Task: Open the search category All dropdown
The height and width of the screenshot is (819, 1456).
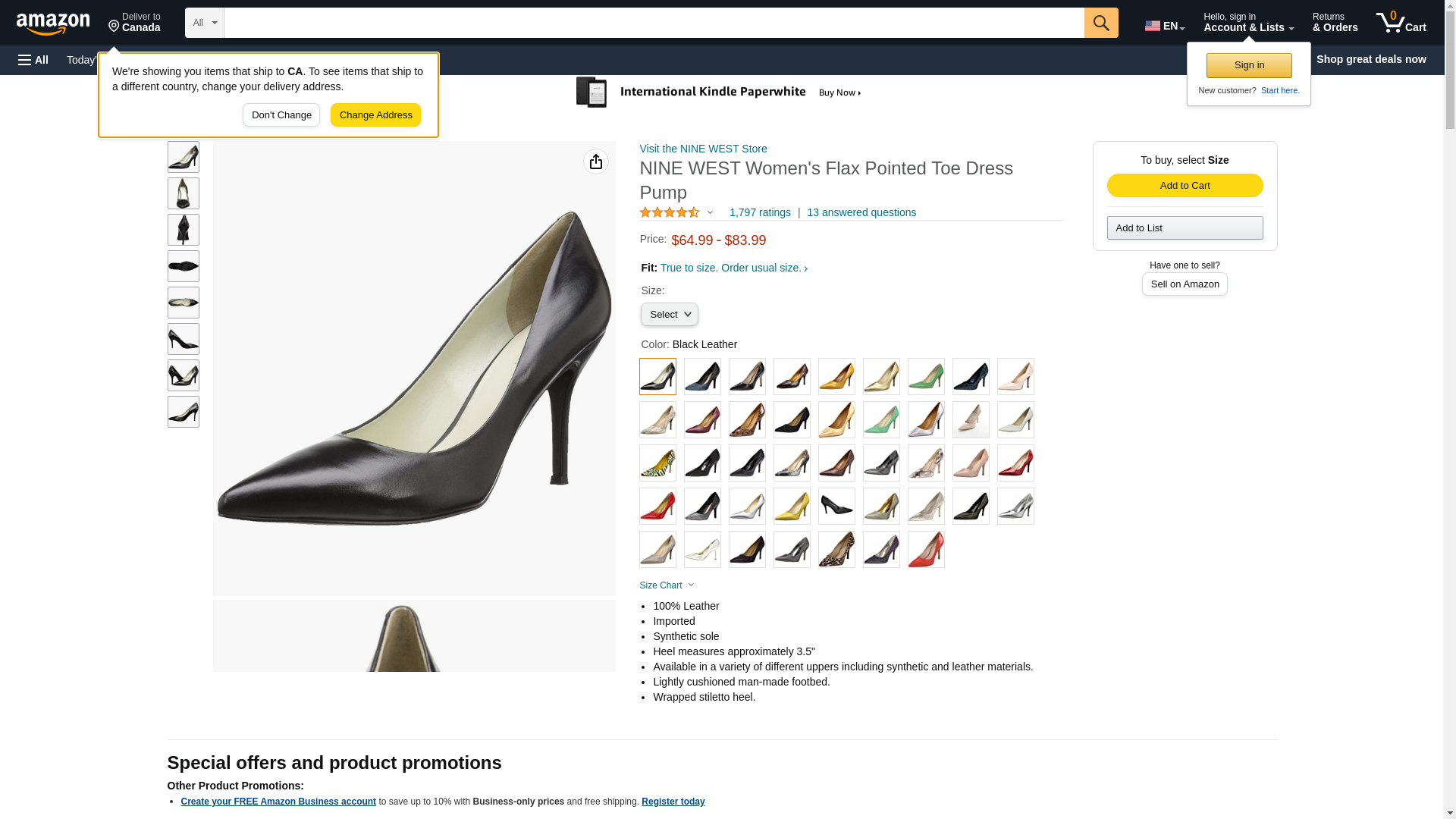Action: click(x=204, y=23)
